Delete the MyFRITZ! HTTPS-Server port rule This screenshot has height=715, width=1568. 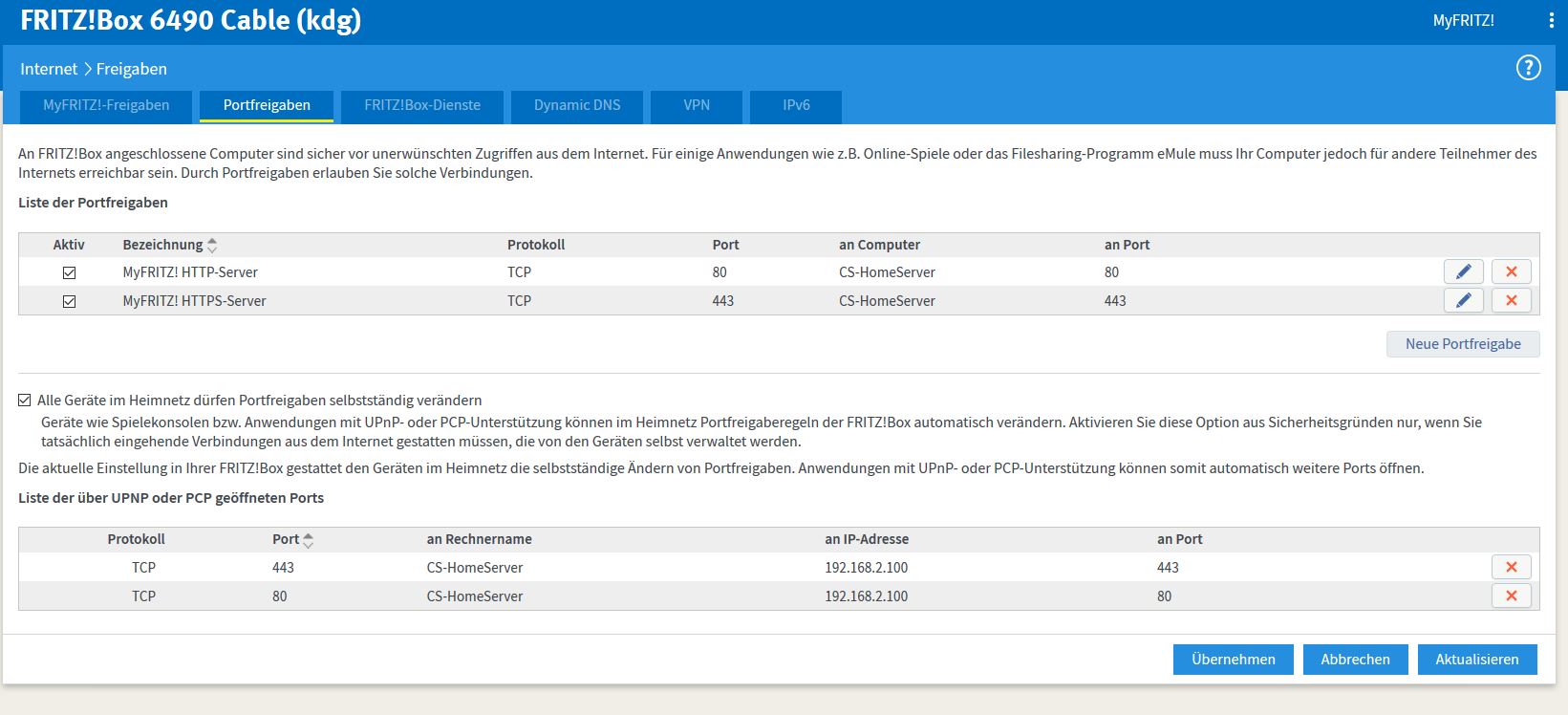[1511, 301]
